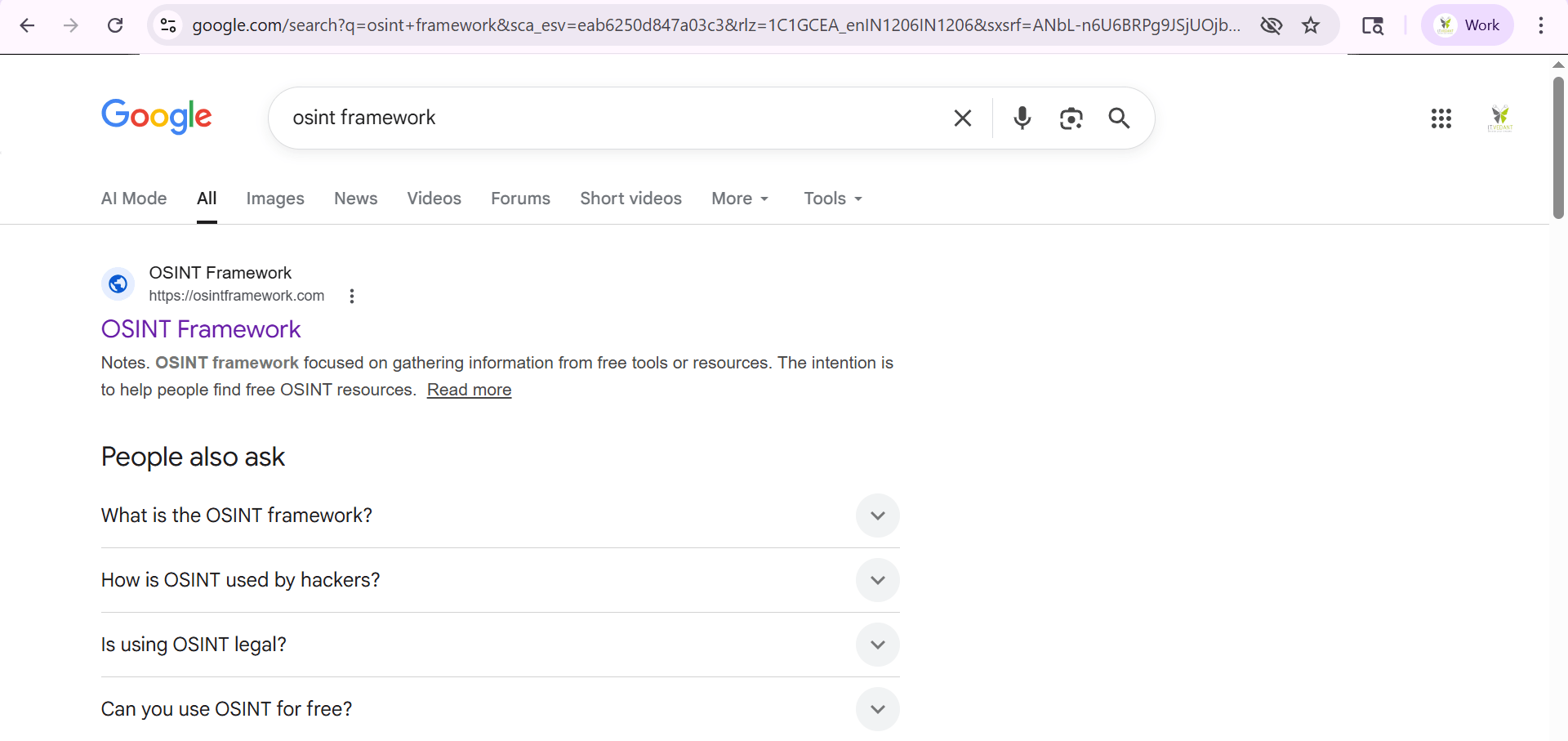Click the Google logo
The width and height of the screenshot is (1568, 741).
(x=157, y=117)
